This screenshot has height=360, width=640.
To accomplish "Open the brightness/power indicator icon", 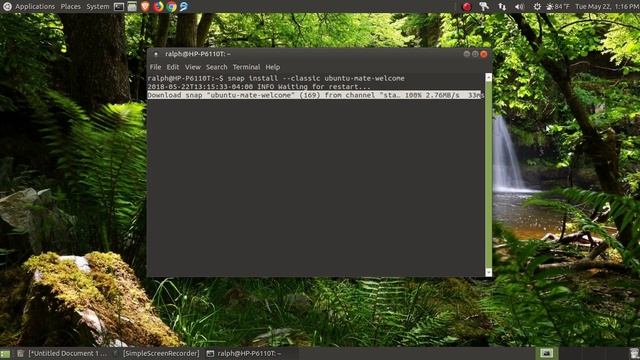I will click(x=537, y=7).
